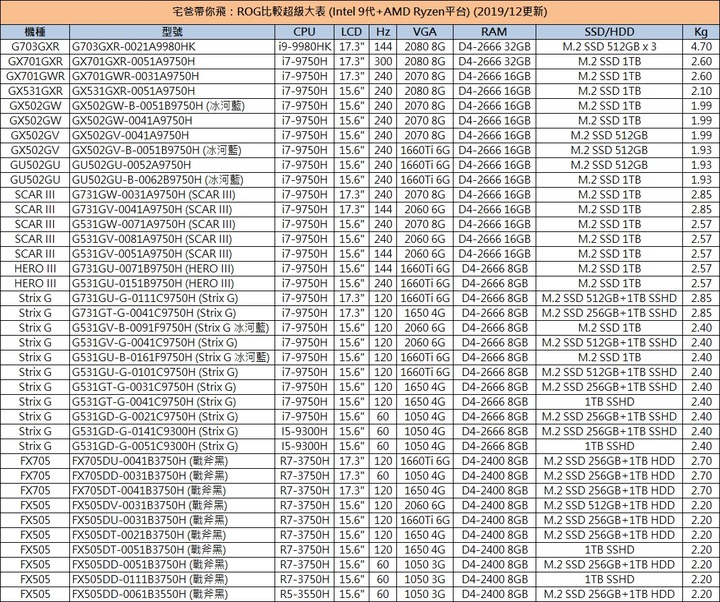Select model cell G531GD-G-0021C9750H (Strix G)
The image size is (720, 602).
[172, 416]
